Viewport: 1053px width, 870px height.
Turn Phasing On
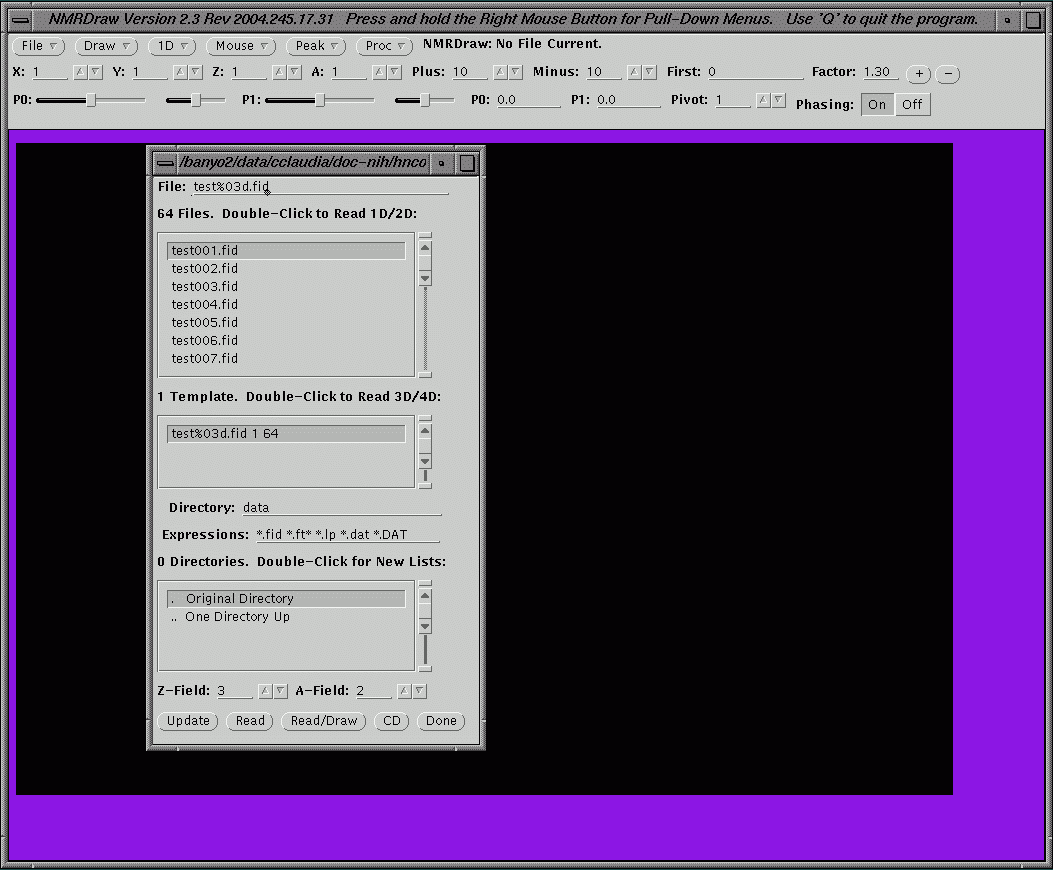(x=877, y=105)
